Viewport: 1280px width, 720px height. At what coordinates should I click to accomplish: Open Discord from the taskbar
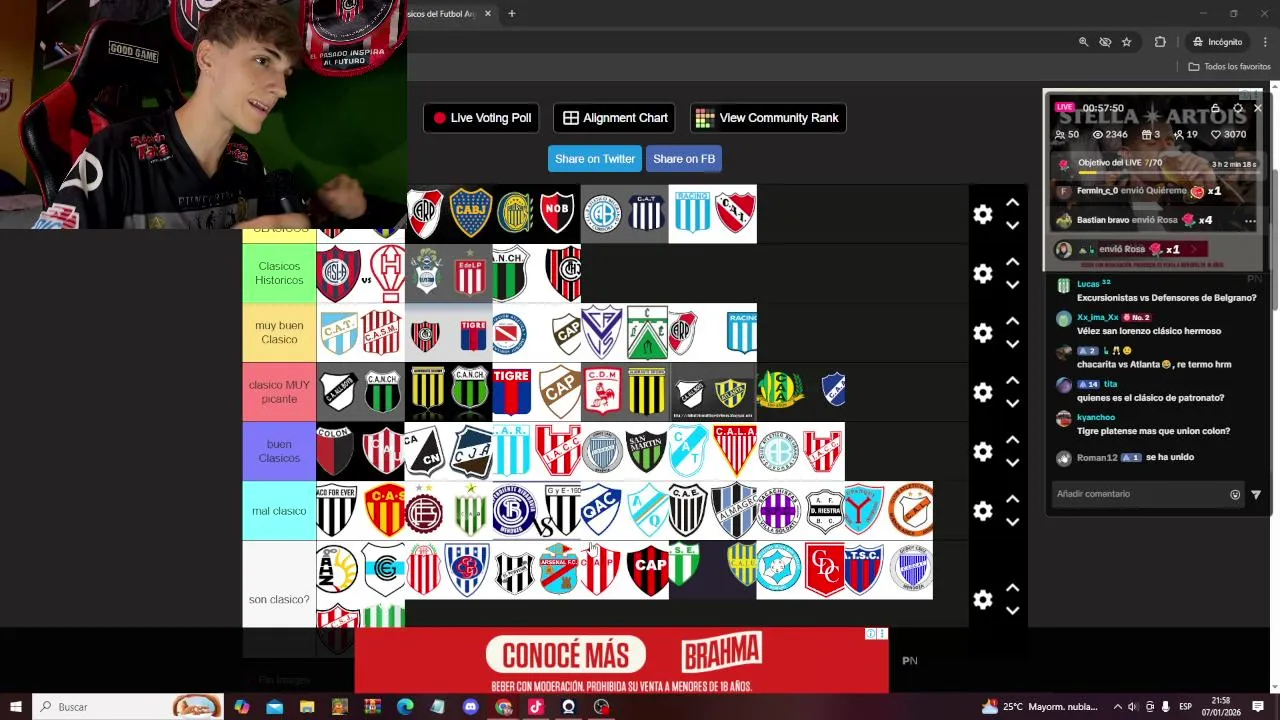471,707
